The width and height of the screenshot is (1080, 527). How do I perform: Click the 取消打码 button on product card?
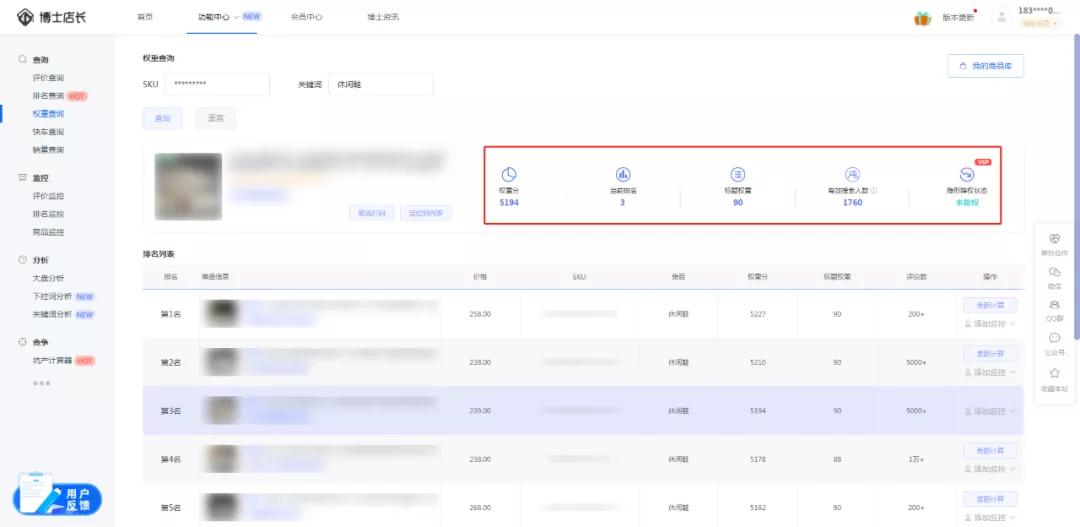(x=372, y=213)
